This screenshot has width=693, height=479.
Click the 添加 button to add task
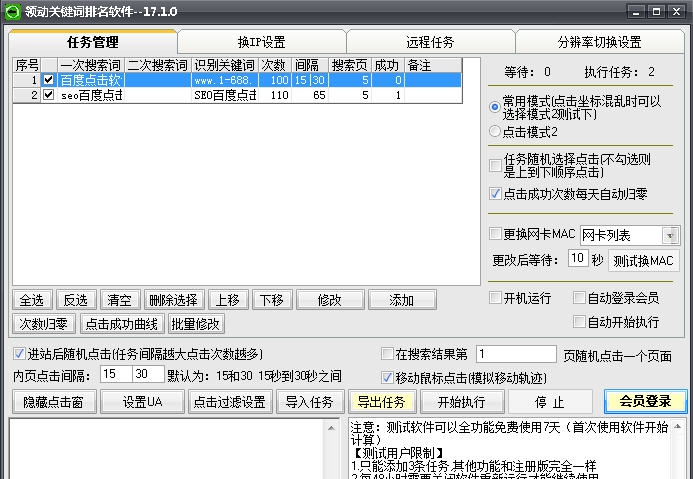tap(402, 300)
